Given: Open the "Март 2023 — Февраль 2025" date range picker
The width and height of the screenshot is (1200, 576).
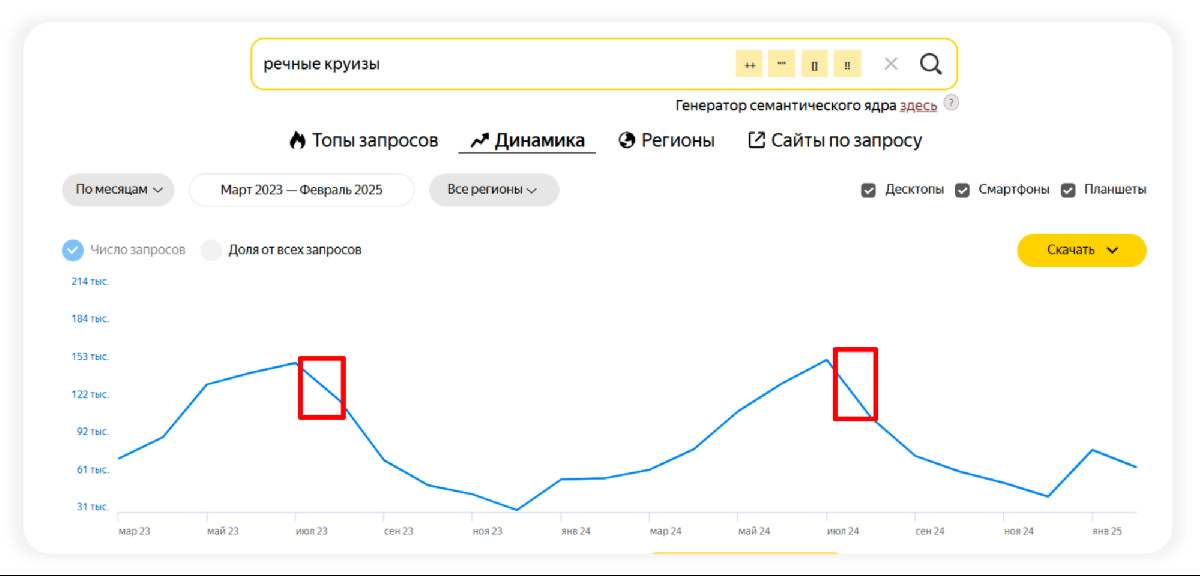Looking at the screenshot, I should [x=302, y=190].
